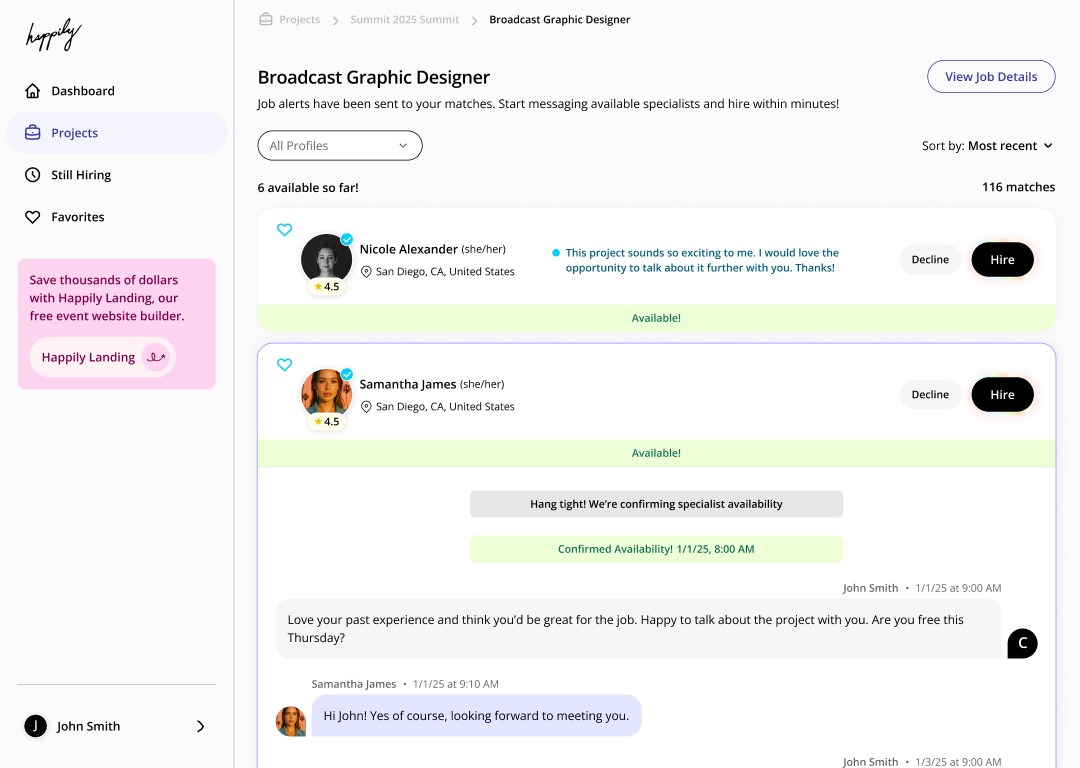Click the Favorites heart icon in sidebar
Viewport: 1080px width, 768px height.
[x=33, y=217]
